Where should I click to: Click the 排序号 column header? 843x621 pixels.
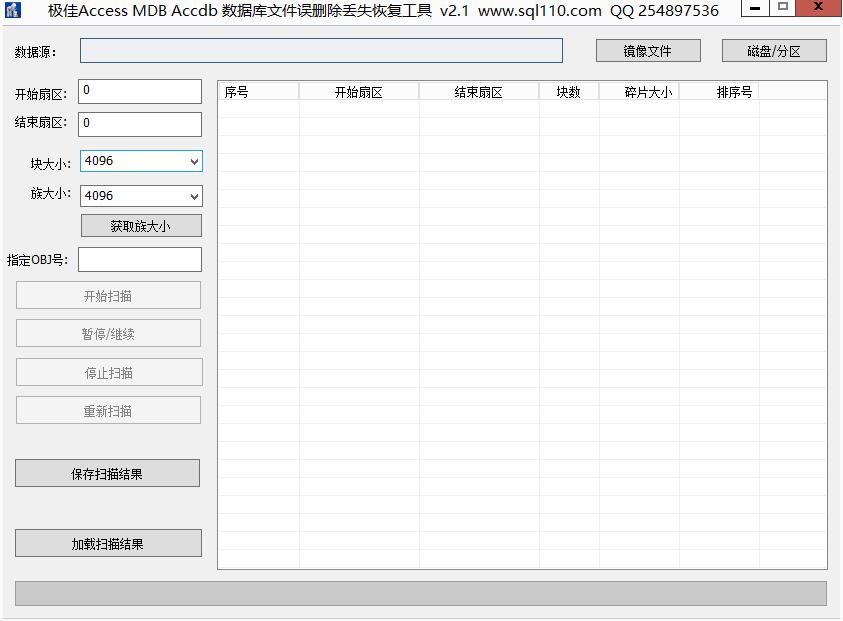point(719,92)
